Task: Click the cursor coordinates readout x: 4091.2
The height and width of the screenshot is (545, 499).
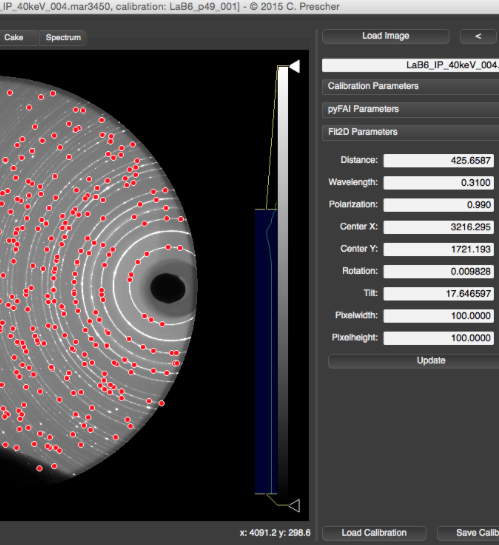Action: click(x=275, y=533)
